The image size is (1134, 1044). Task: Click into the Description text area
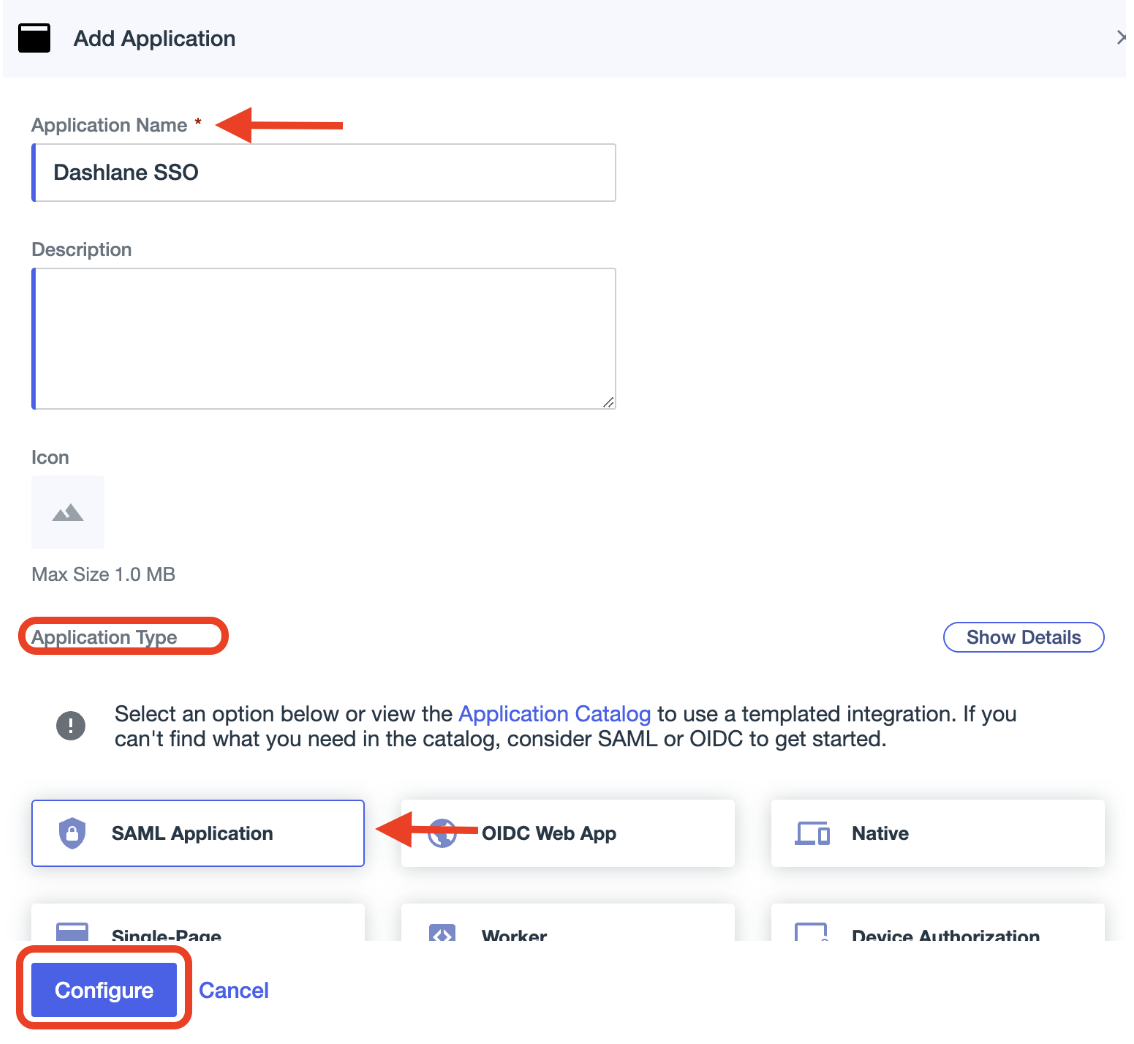click(324, 338)
